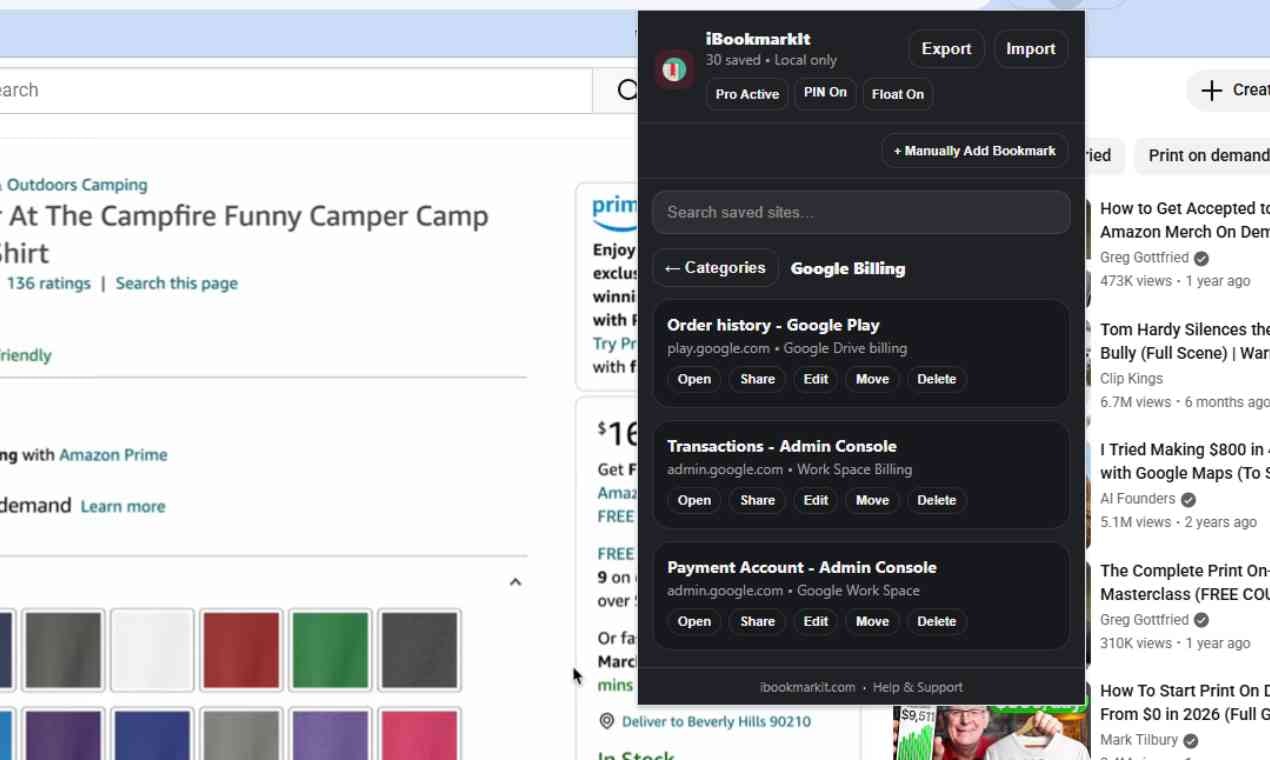The width and height of the screenshot is (1270, 760).
Task: Delete the Transactions Admin Console bookmark
Action: (936, 500)
